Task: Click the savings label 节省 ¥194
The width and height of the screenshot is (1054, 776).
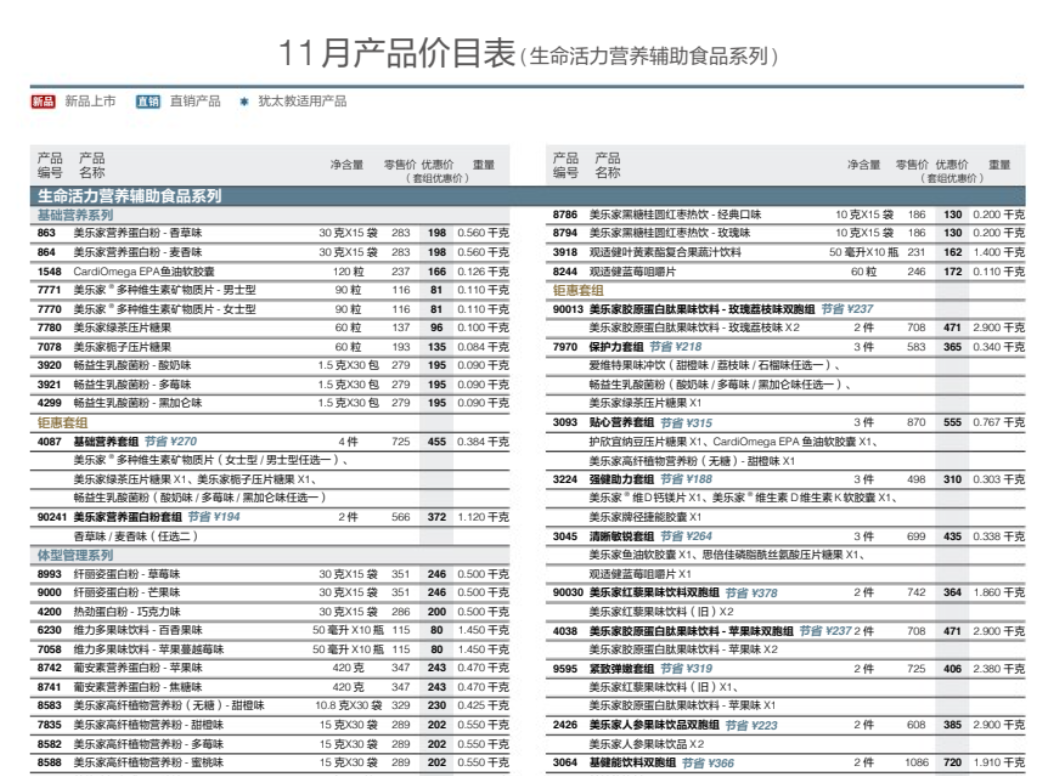Action: click(x=214, y=517)
